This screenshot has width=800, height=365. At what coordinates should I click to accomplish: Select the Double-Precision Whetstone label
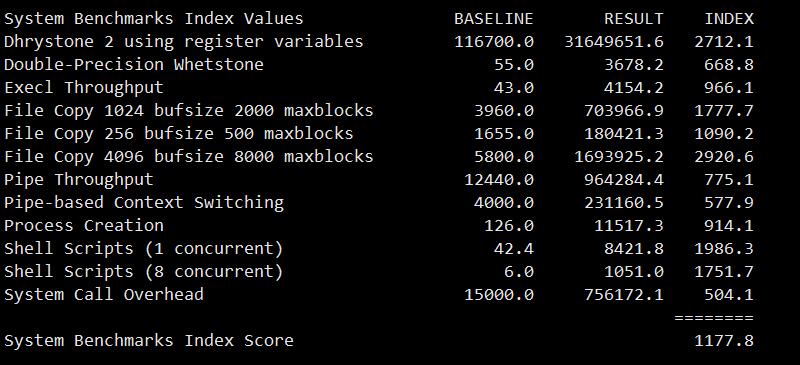134,65
